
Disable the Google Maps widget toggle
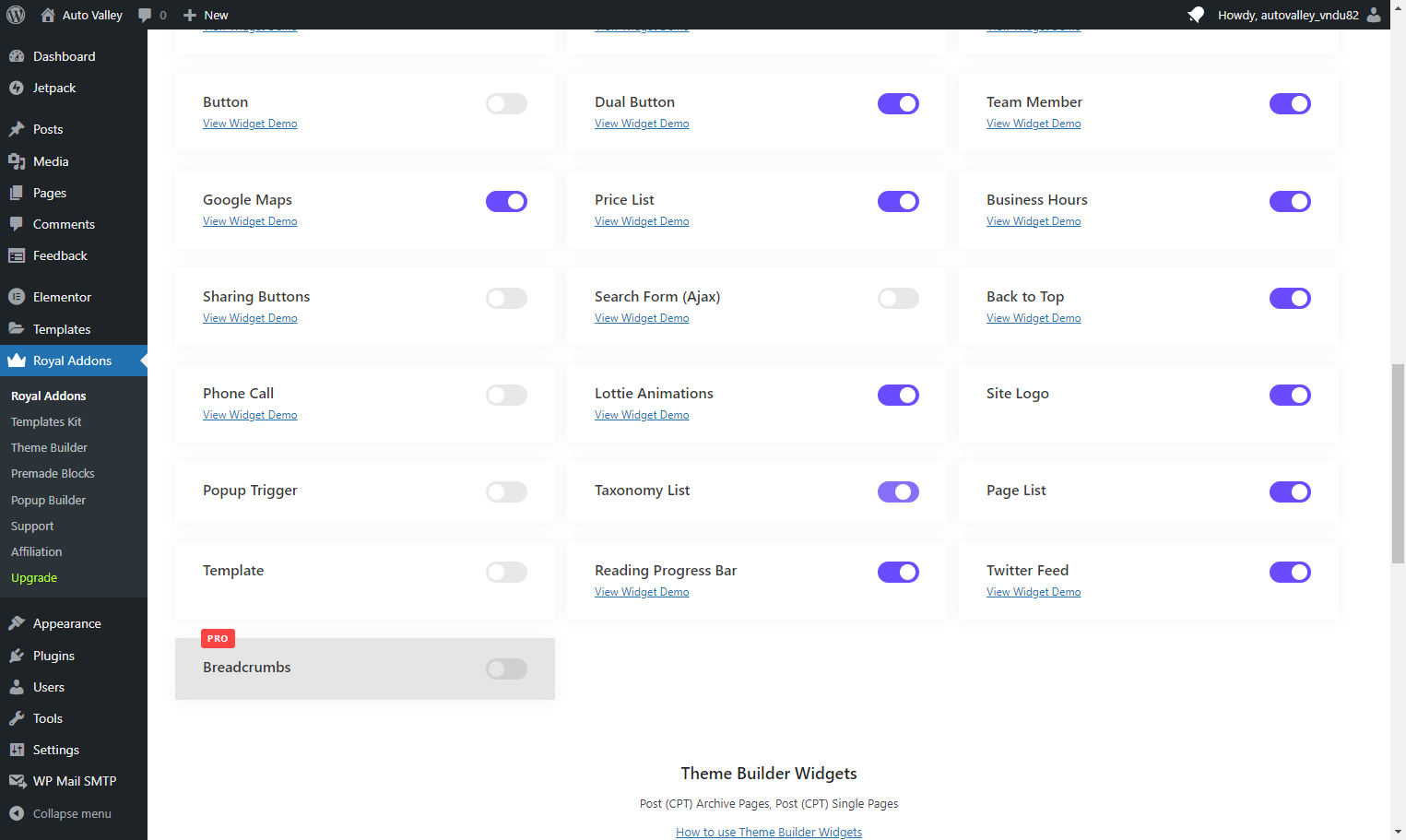click(506, 202)
